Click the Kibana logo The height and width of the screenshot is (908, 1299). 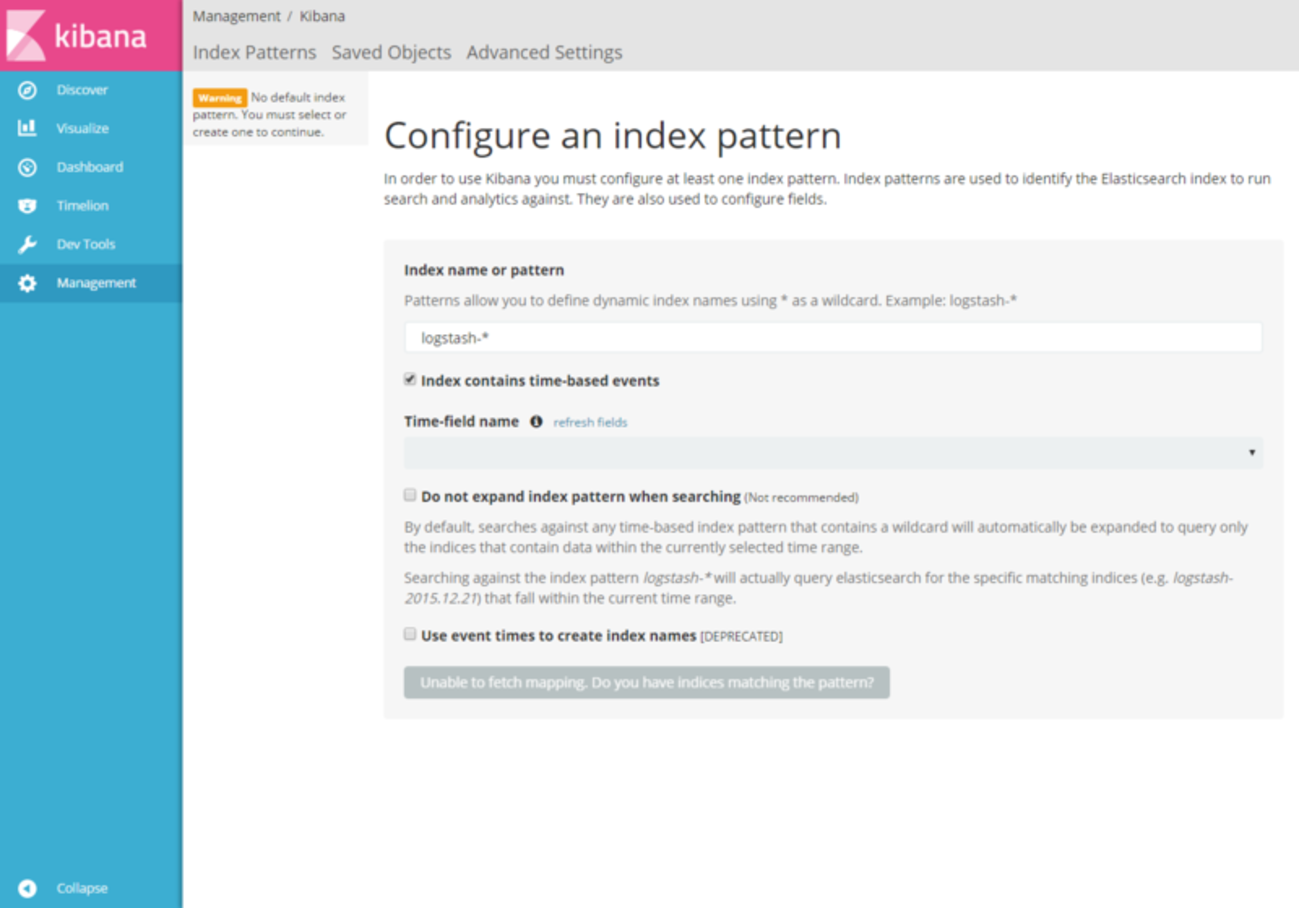pyautogui.click(x=77, y=35)
